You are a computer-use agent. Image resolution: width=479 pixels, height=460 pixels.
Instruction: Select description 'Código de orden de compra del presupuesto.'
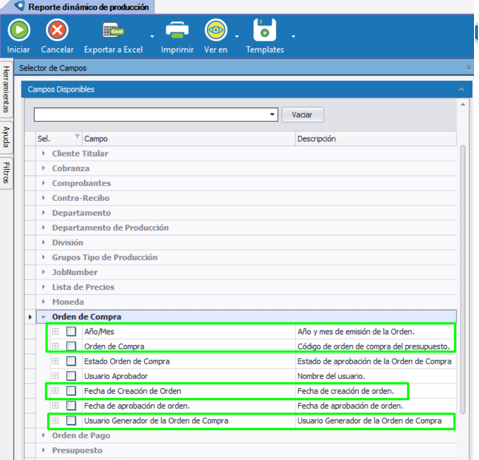pyautogui.click(x=373, y=347)
